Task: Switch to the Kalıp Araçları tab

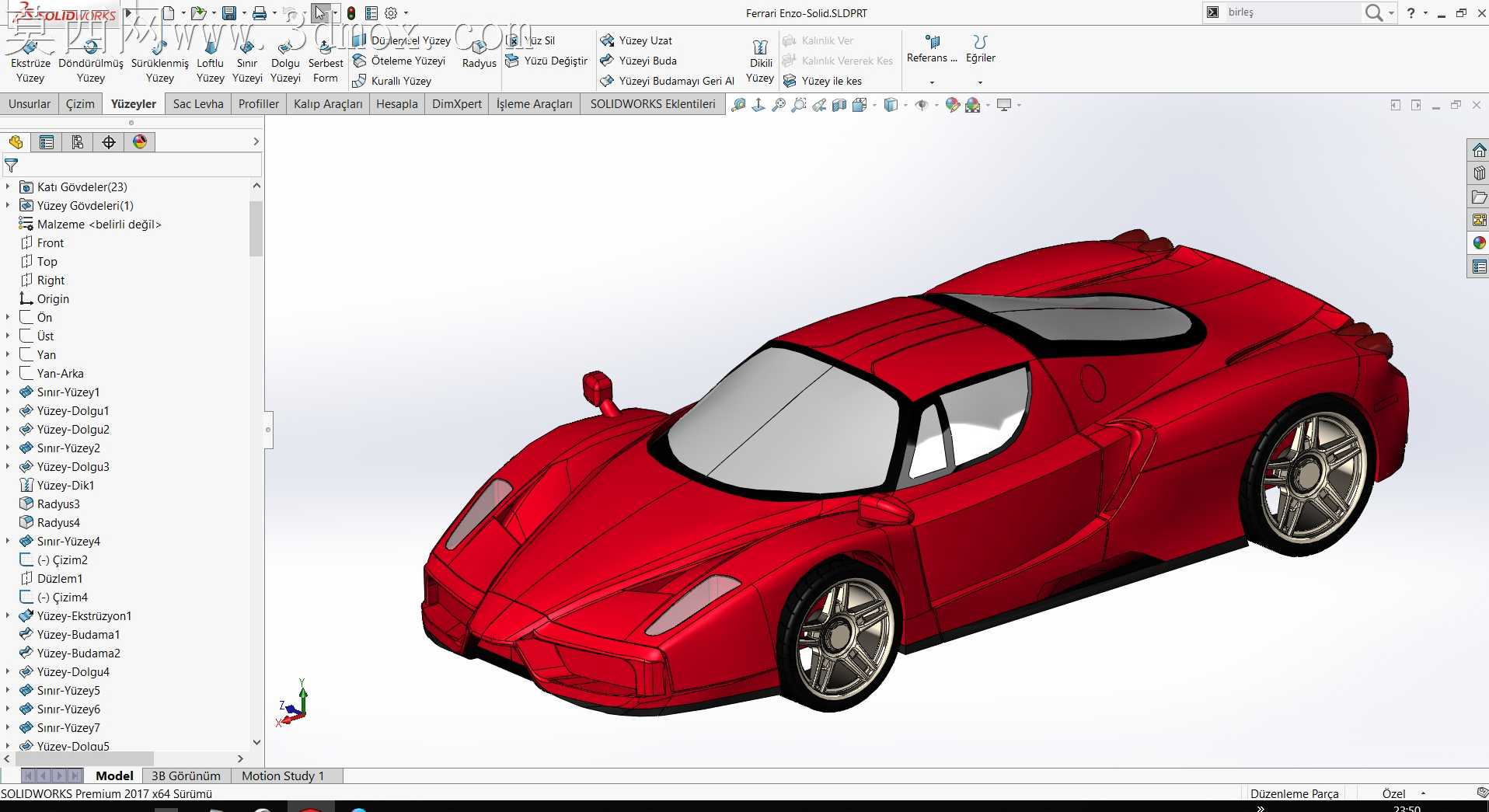Action: coord(328,104)
